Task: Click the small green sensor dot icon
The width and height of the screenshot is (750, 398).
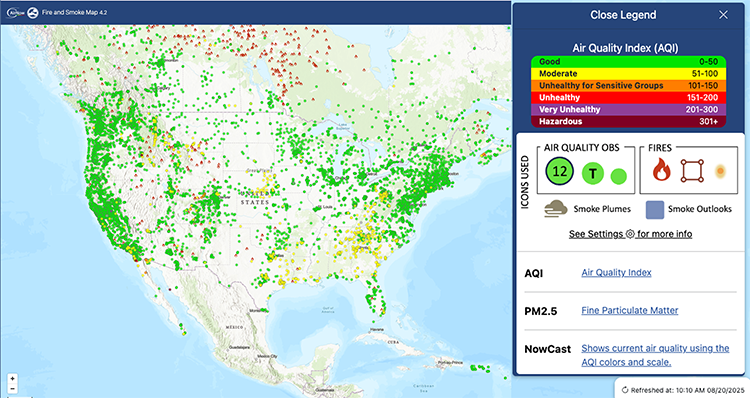Action: pyautogui.click(x=619, y=176)
